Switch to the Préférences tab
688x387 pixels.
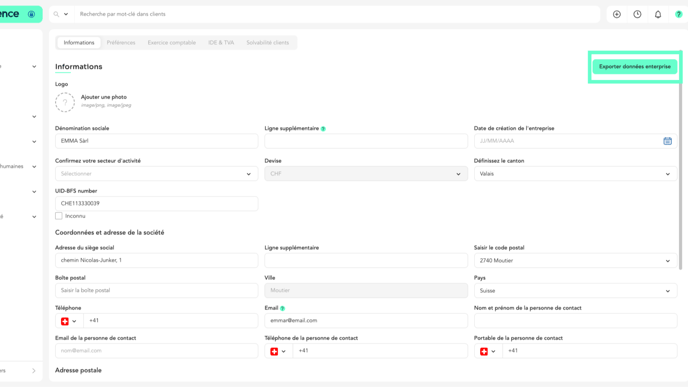[x=121, y=43]
